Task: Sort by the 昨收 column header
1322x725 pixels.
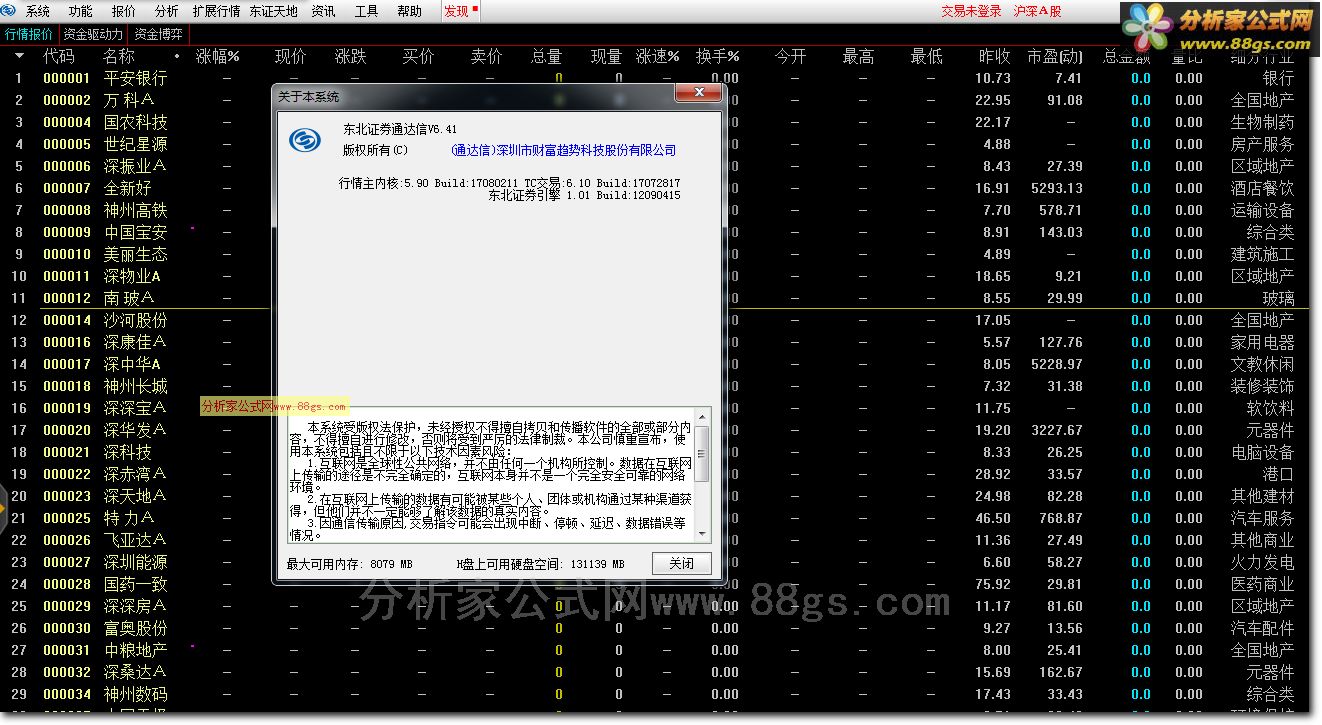Action: tap(994, 57)
